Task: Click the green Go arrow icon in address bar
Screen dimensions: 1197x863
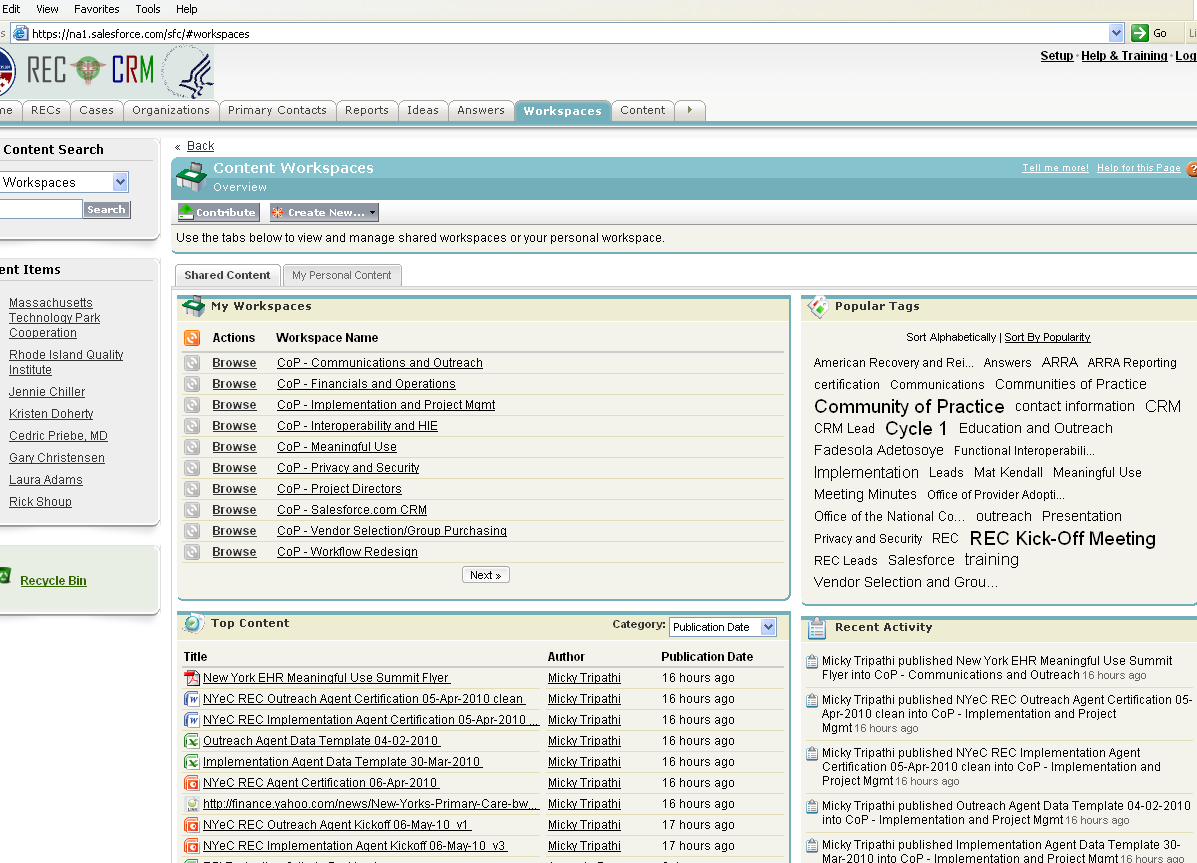Action: tap(1139, 33)
